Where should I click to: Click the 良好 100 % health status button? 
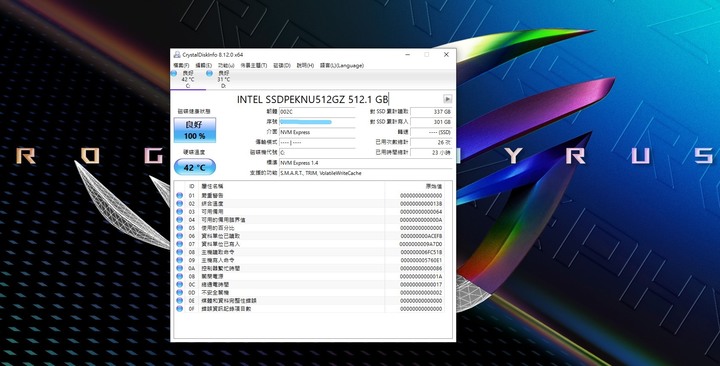195,130
